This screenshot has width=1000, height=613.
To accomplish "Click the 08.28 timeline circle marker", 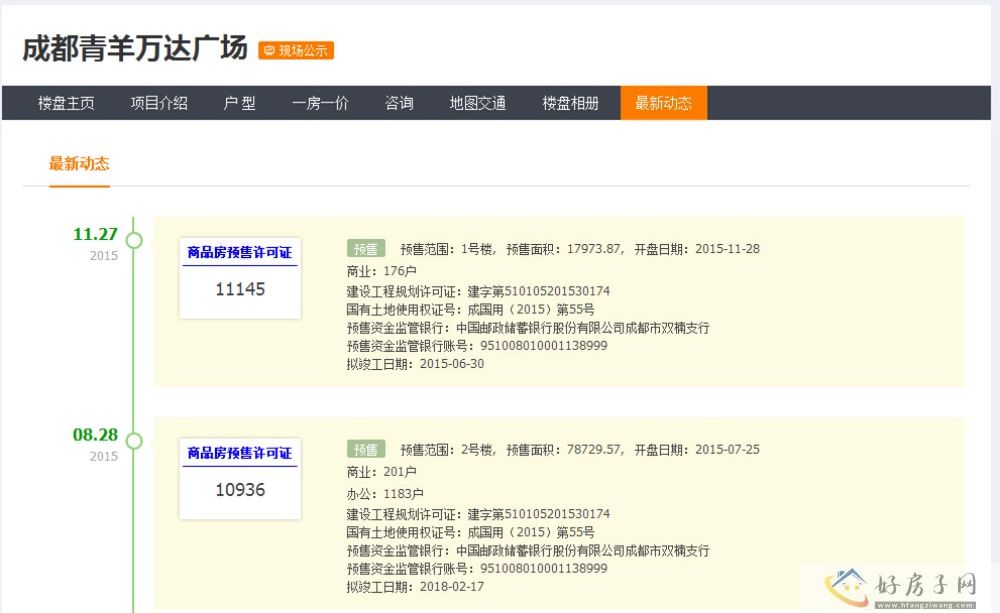I will [x=134, y=441].
